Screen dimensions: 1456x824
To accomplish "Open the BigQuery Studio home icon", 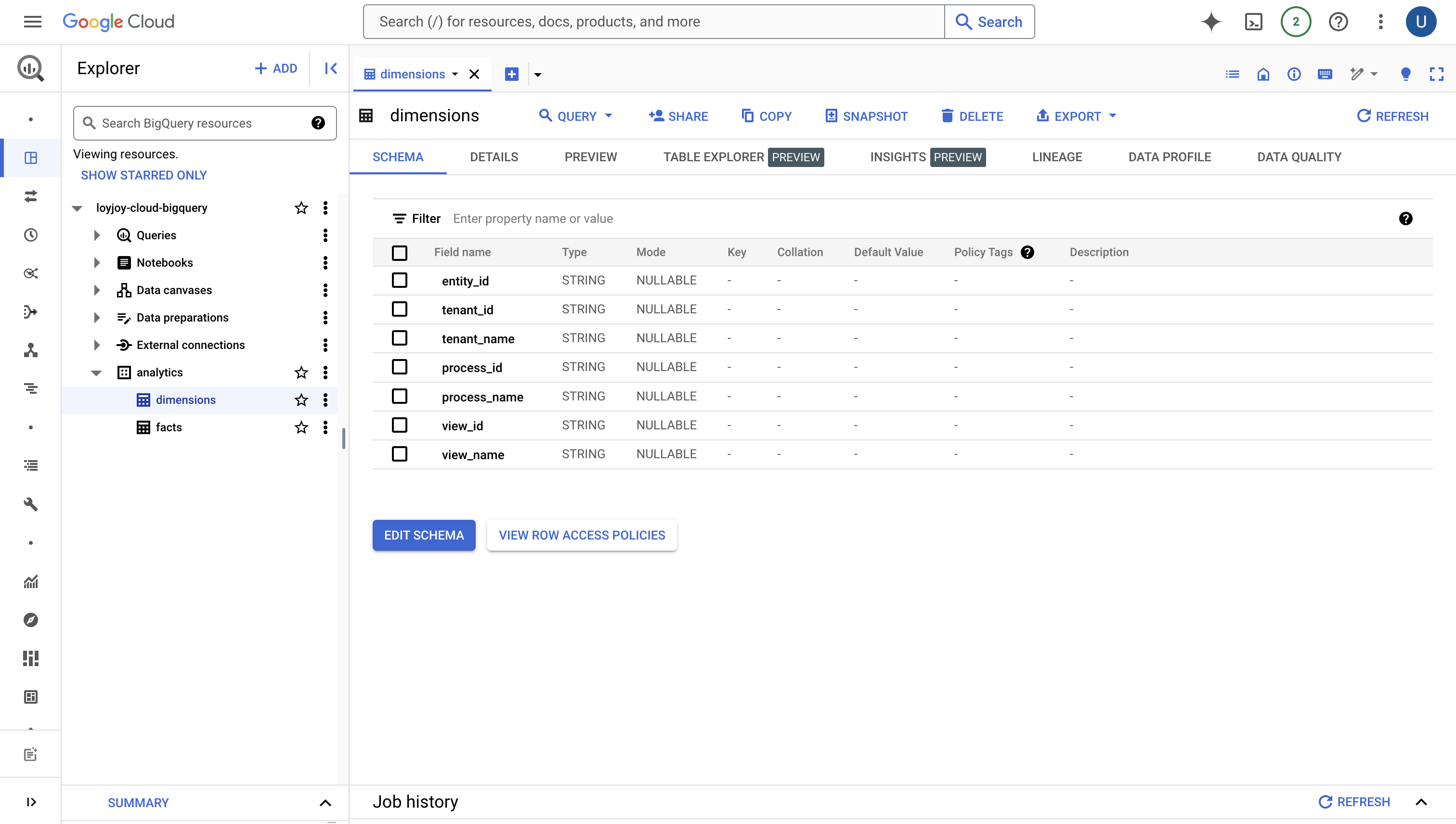I will [1263, 74].
